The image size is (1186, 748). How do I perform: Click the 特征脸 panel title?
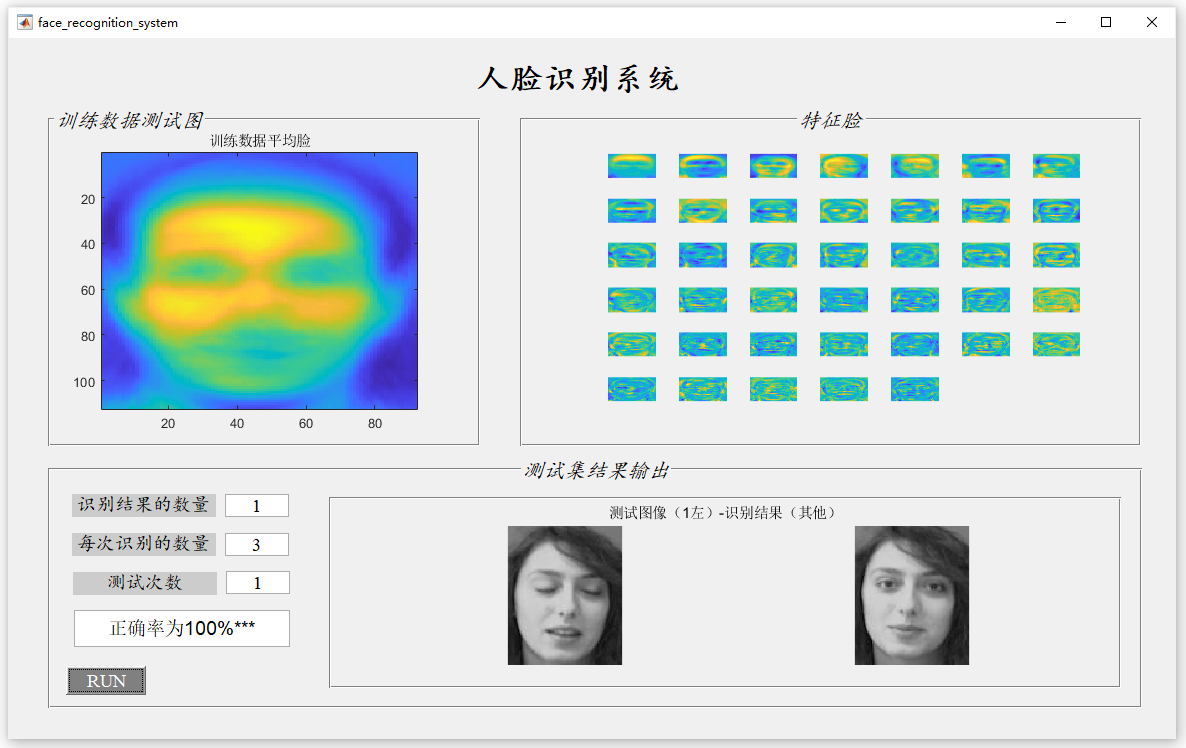(x=831, y=120)
